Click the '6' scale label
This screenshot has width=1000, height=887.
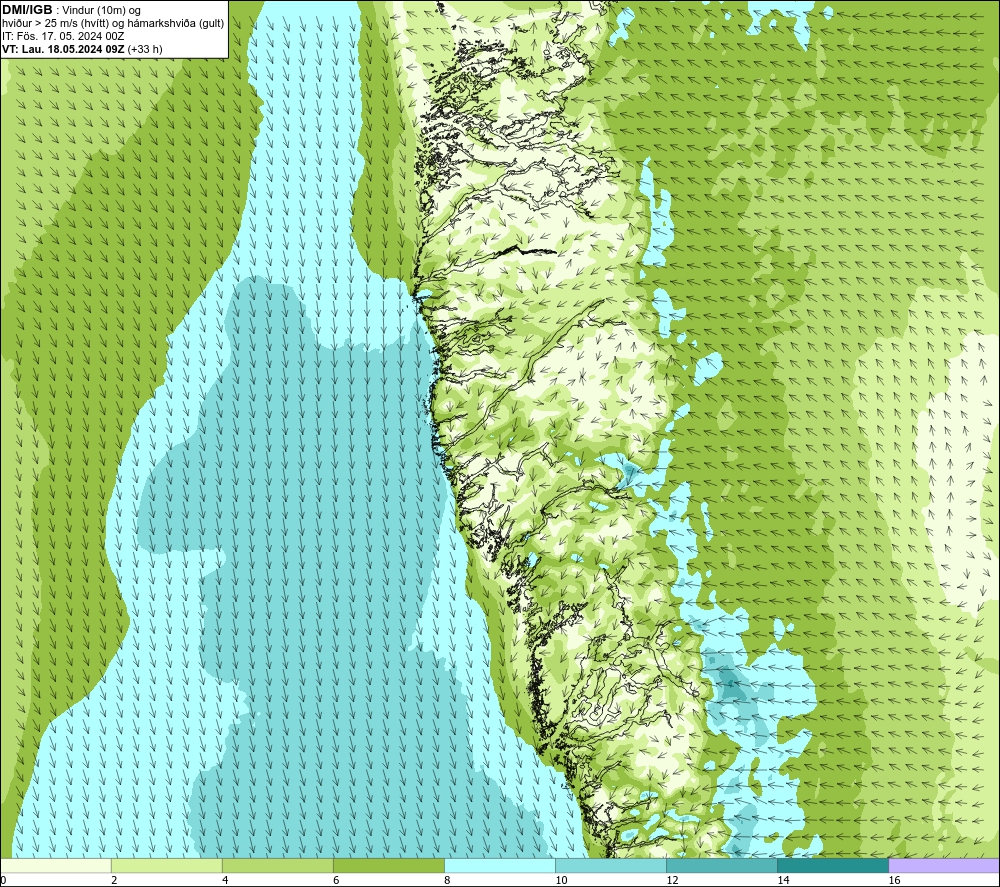tap(335, 880)
